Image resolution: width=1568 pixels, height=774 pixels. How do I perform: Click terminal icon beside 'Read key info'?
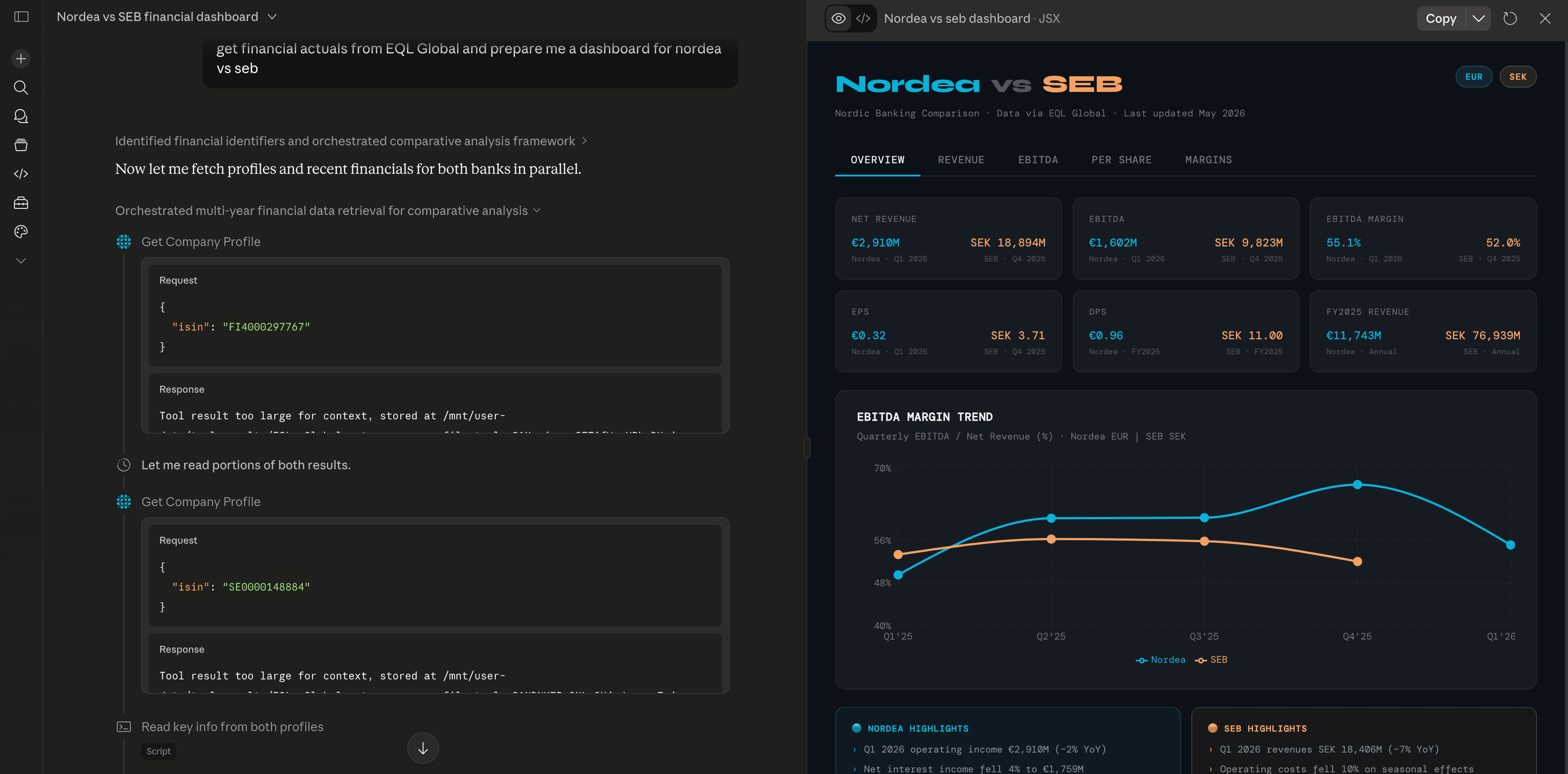pos(123,727)
